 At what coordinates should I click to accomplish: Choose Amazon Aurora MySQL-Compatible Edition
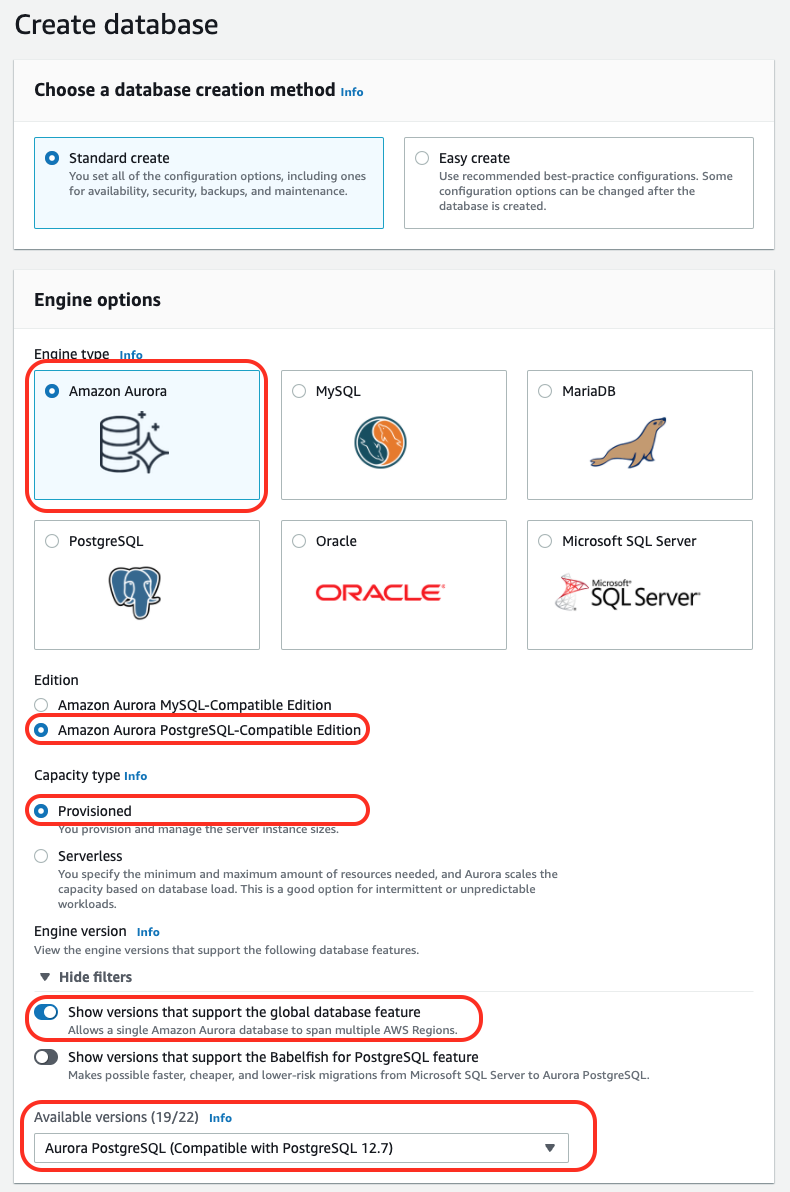point(41,705)
